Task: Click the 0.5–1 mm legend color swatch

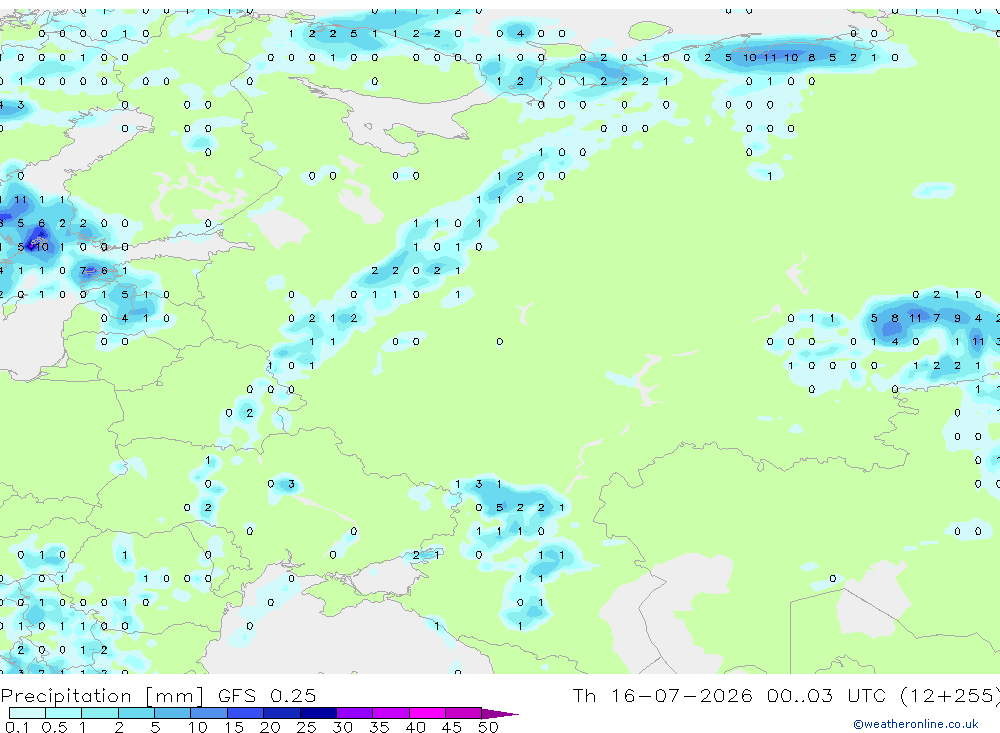Action: pos(63,713)
